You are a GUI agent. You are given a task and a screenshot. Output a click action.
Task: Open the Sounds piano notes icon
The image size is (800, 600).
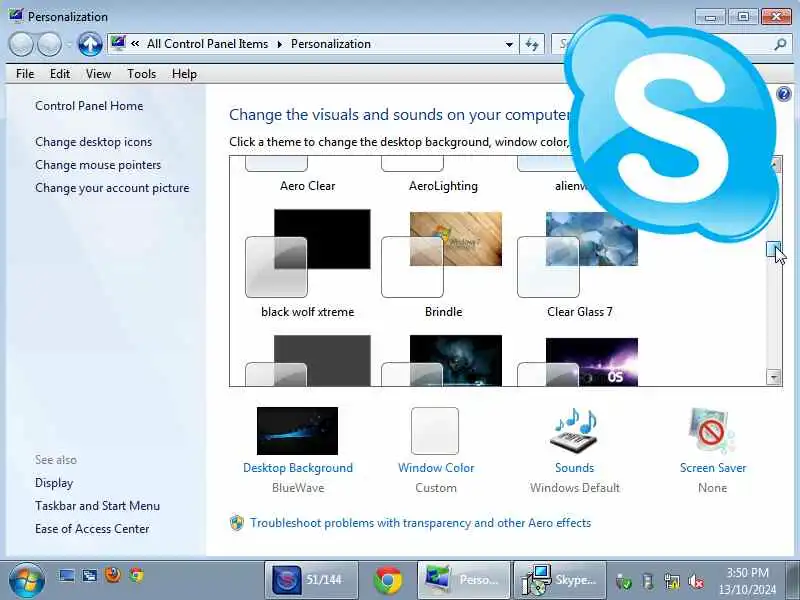click(x=574, y=430)
